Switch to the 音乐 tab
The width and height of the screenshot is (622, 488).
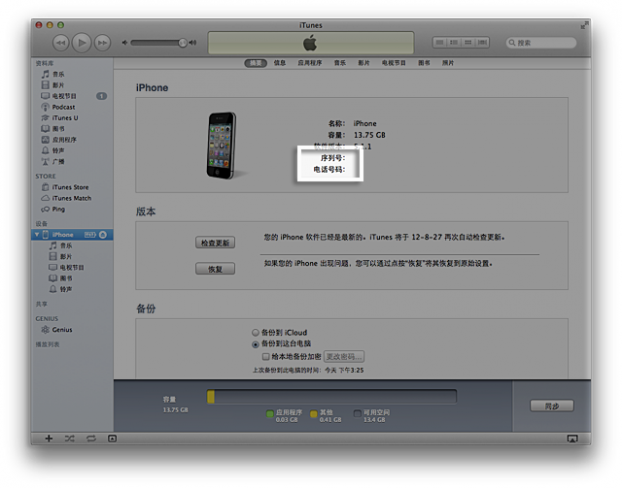[341, 63]
